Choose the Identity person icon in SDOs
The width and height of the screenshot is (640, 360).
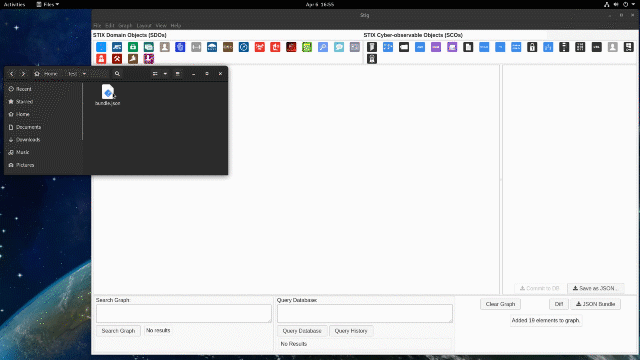[164, 47]
